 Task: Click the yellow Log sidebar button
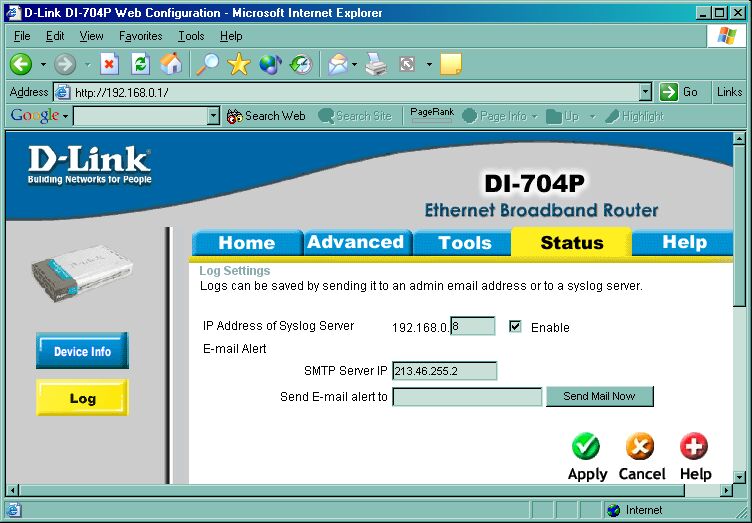tap(82, 398)
